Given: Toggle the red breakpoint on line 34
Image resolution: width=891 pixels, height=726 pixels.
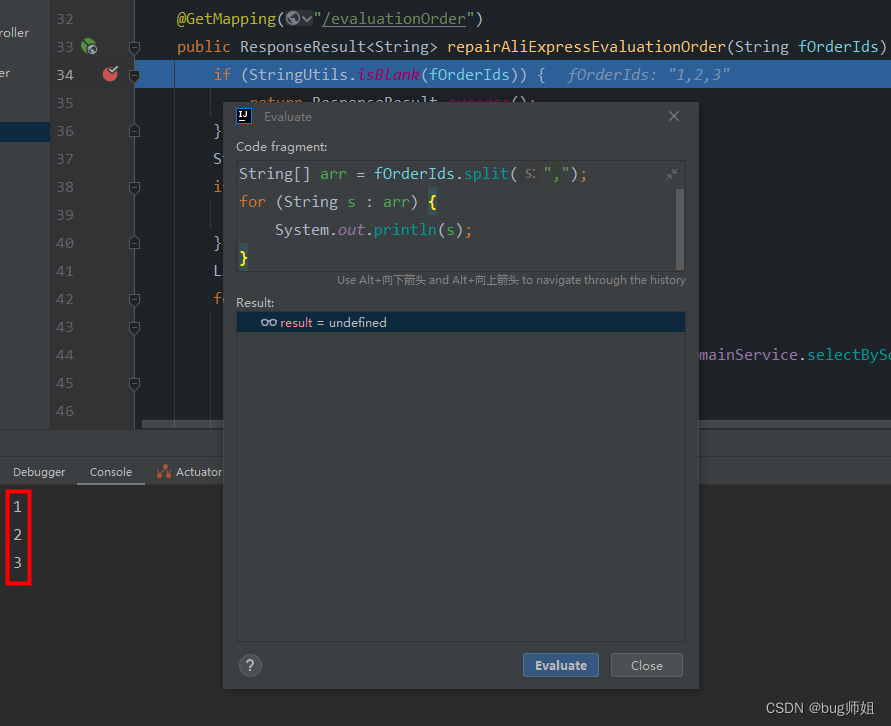Looking at the screenshot, I should tap(109, 72).
